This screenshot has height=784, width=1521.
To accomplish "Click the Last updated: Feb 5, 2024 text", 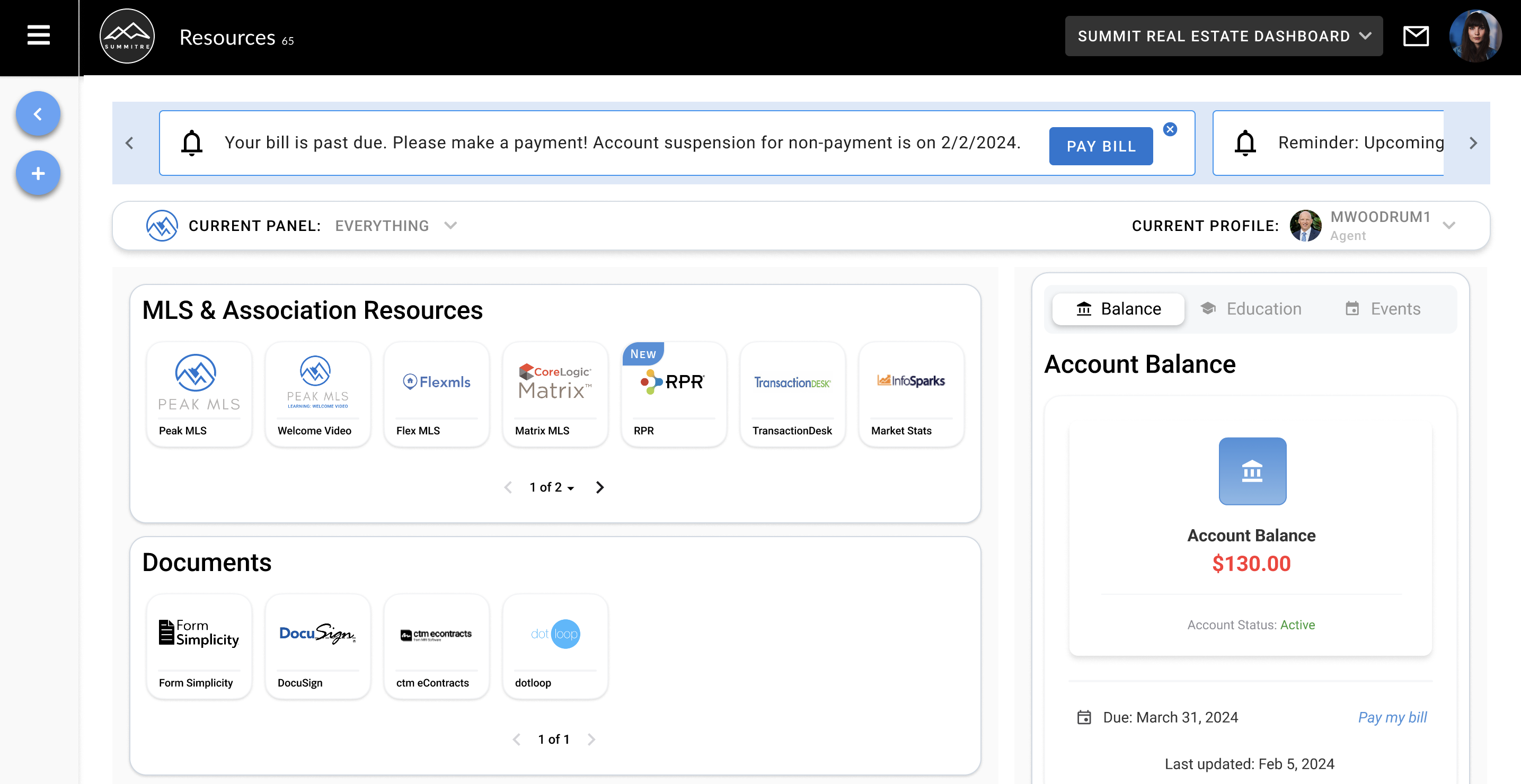I will (x=1250, y=764).
